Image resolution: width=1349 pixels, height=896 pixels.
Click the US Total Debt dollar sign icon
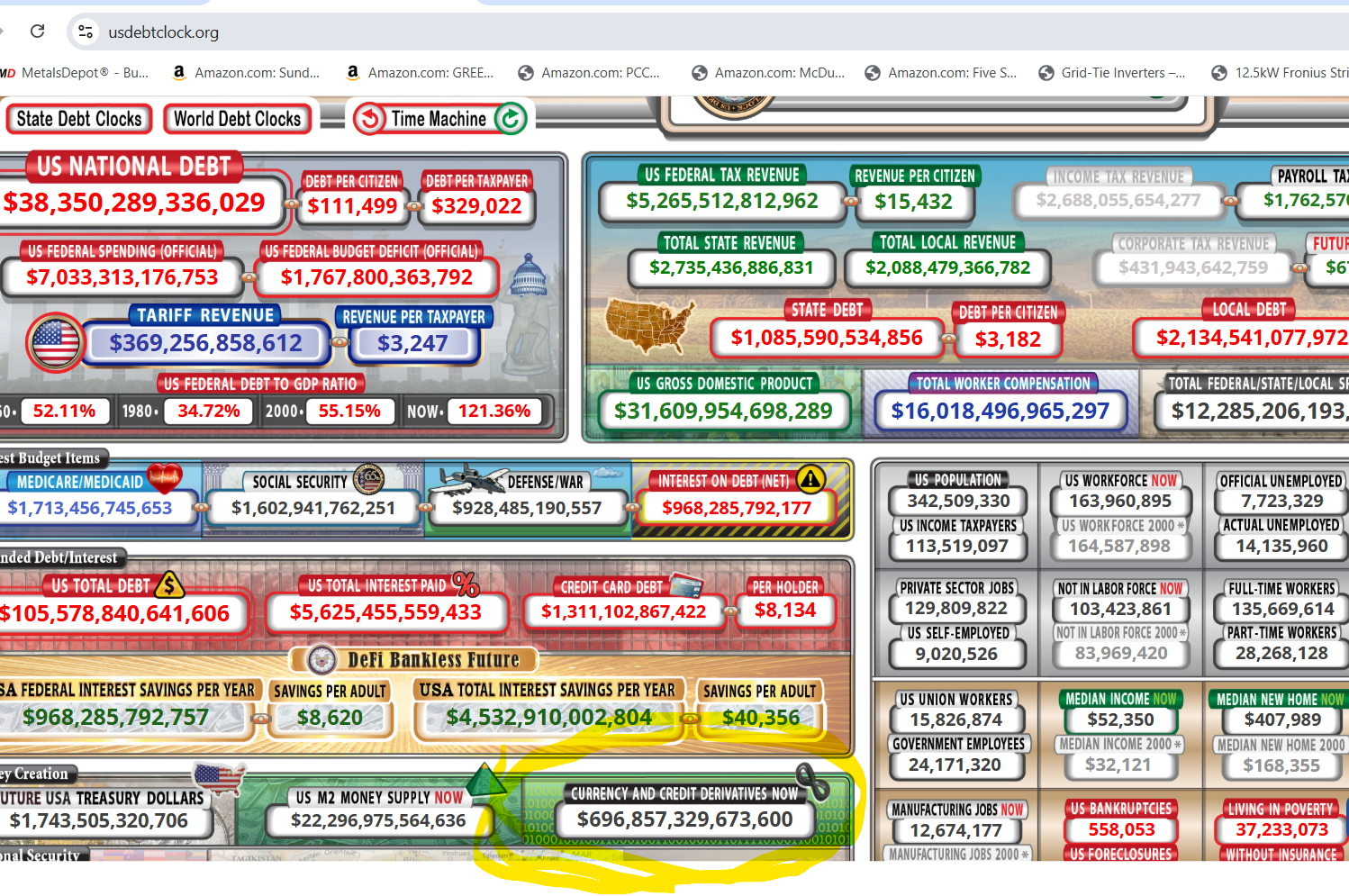[169, 585]
